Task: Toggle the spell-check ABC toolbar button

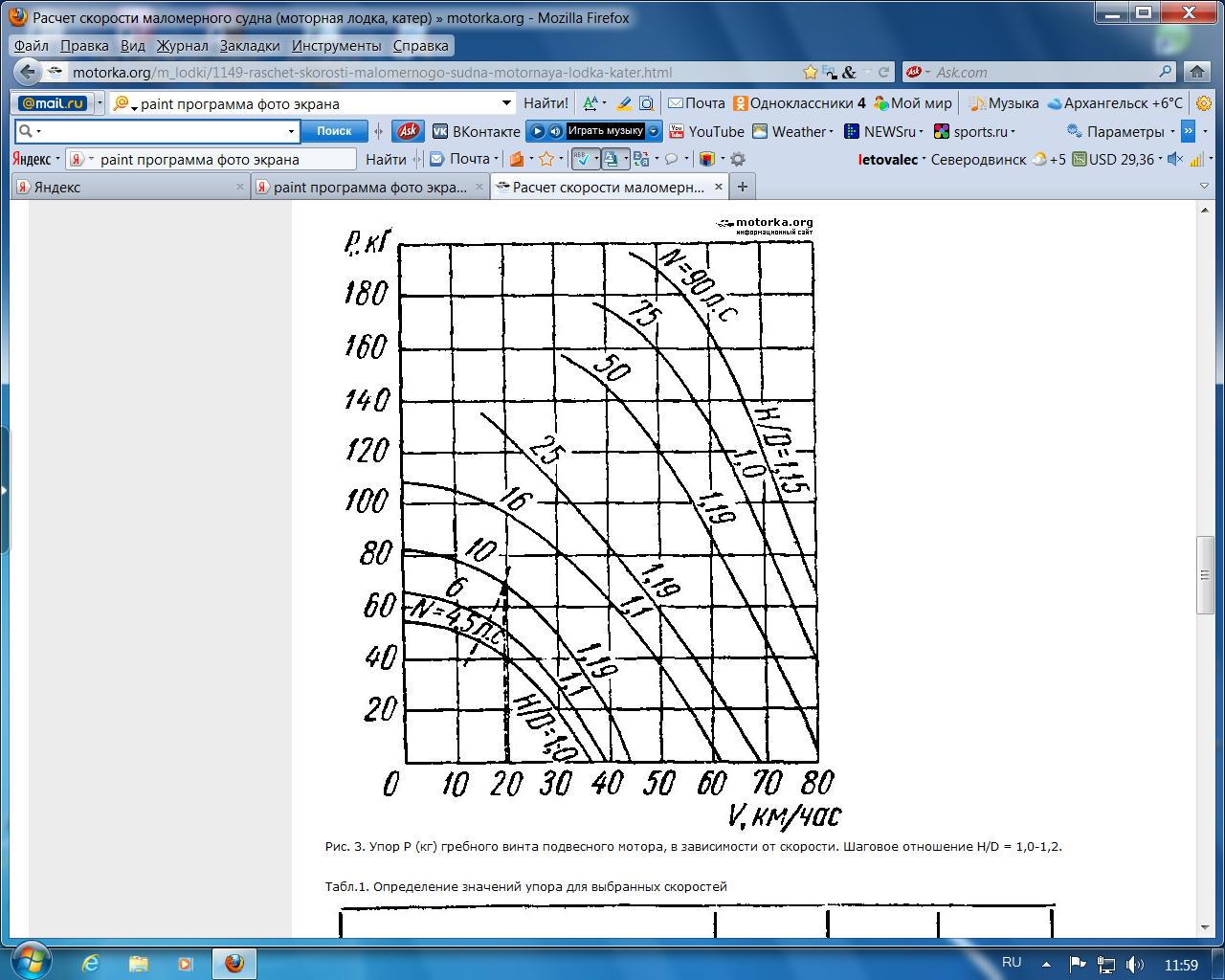Action: coord(583,159)
